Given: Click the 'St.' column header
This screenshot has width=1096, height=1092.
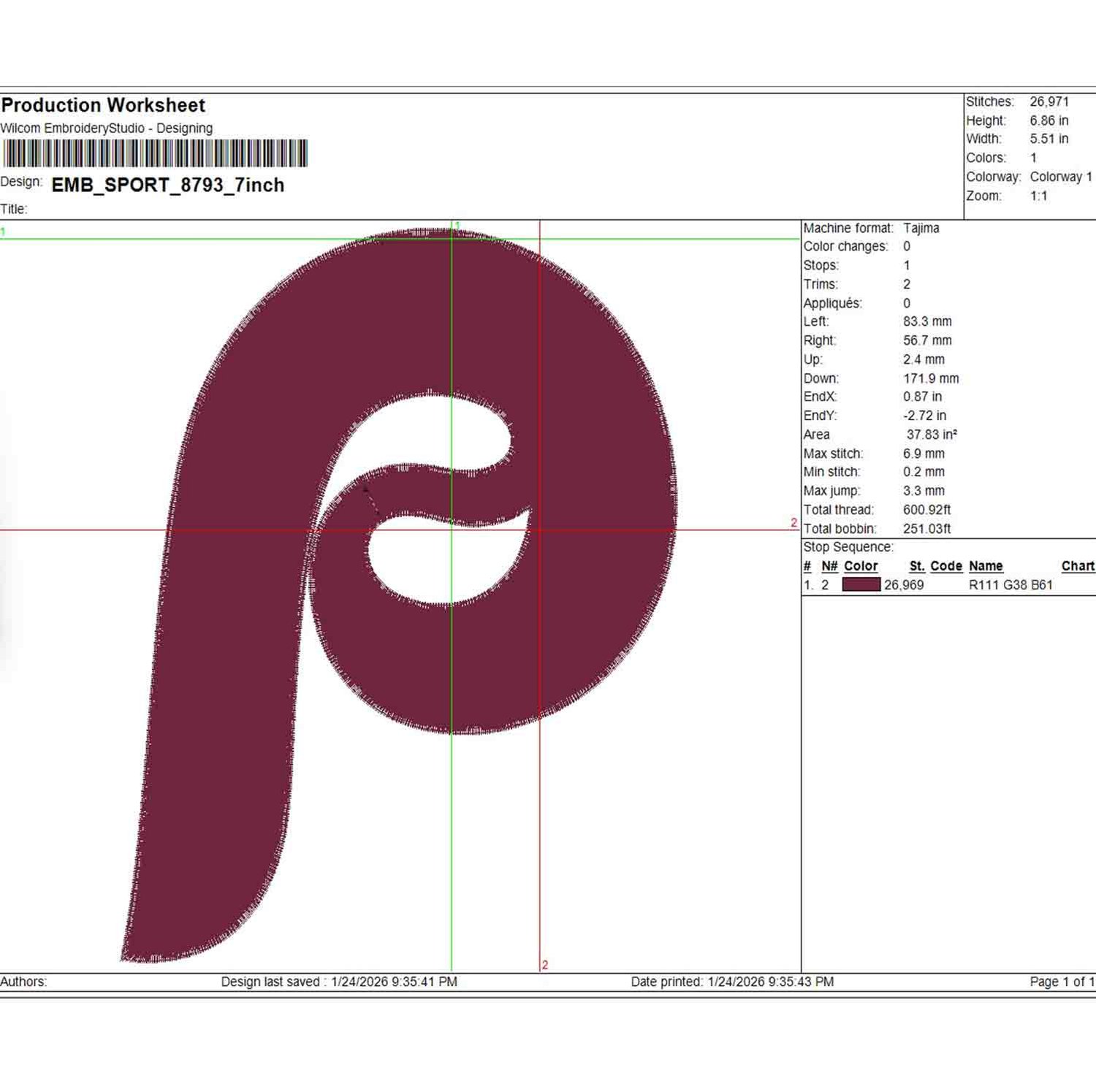Looking at the screenshot, I should 917,566.
